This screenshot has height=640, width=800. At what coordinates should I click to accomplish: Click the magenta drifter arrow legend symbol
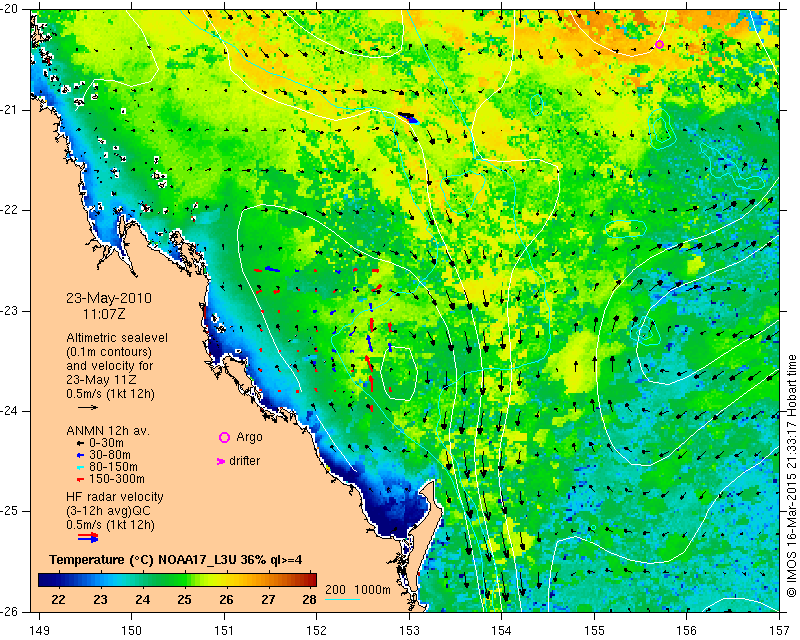(221, 461)
